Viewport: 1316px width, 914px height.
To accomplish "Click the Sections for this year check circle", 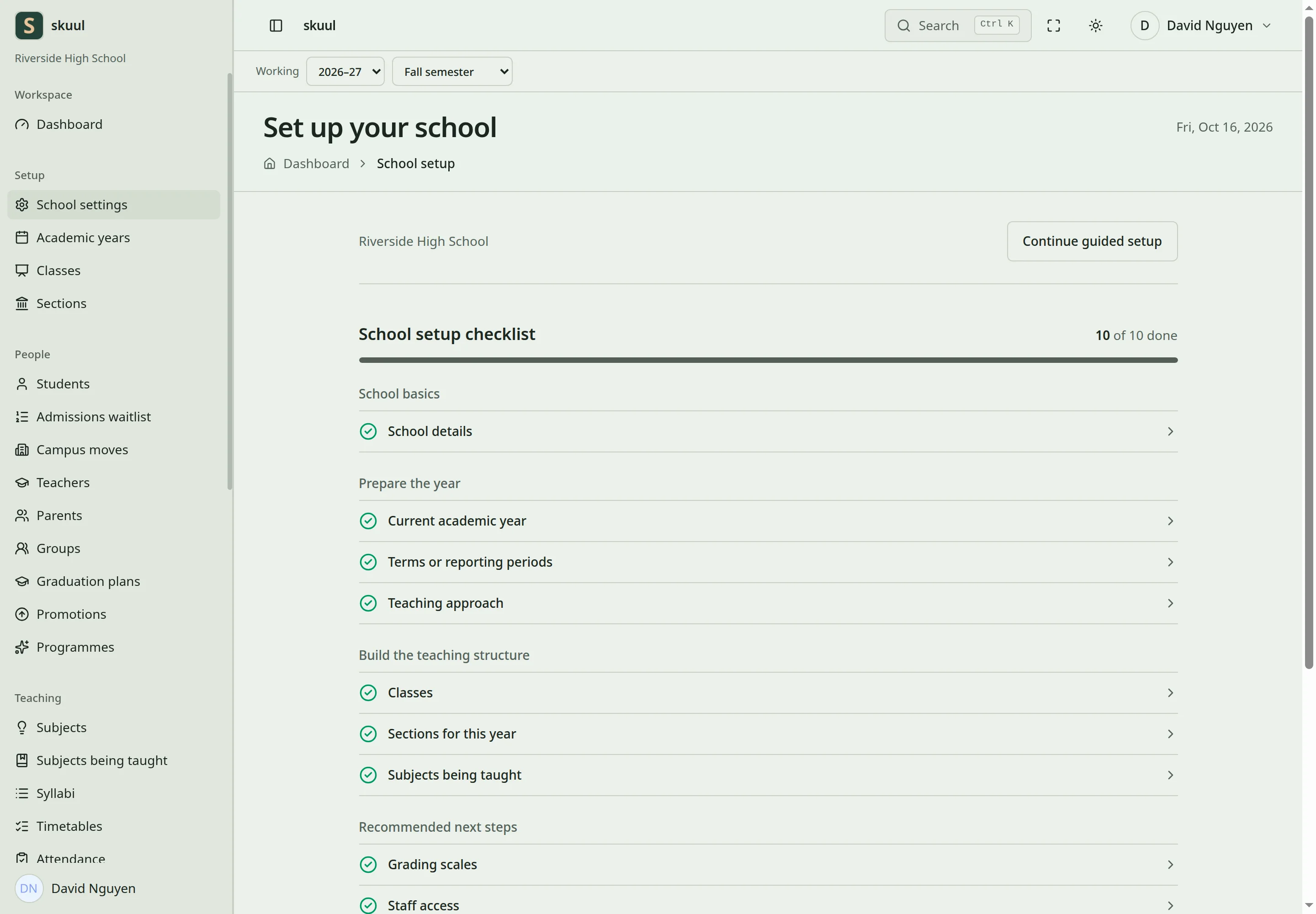I will coord(368,734).
